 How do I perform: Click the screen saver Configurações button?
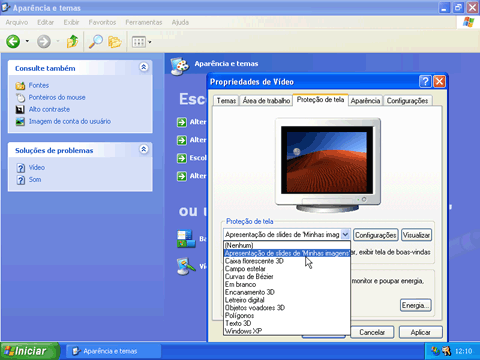click(x=376, y=235)
